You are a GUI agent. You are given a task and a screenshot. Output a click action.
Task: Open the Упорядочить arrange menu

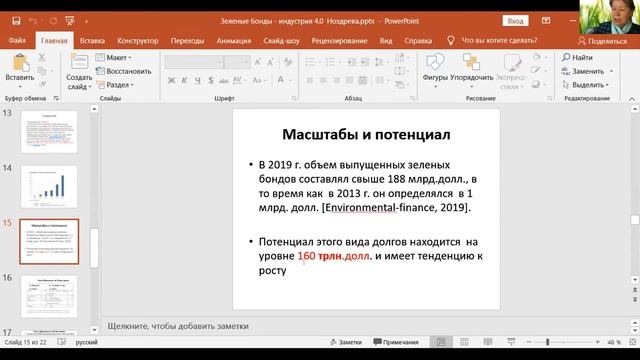tap(471, 71)
